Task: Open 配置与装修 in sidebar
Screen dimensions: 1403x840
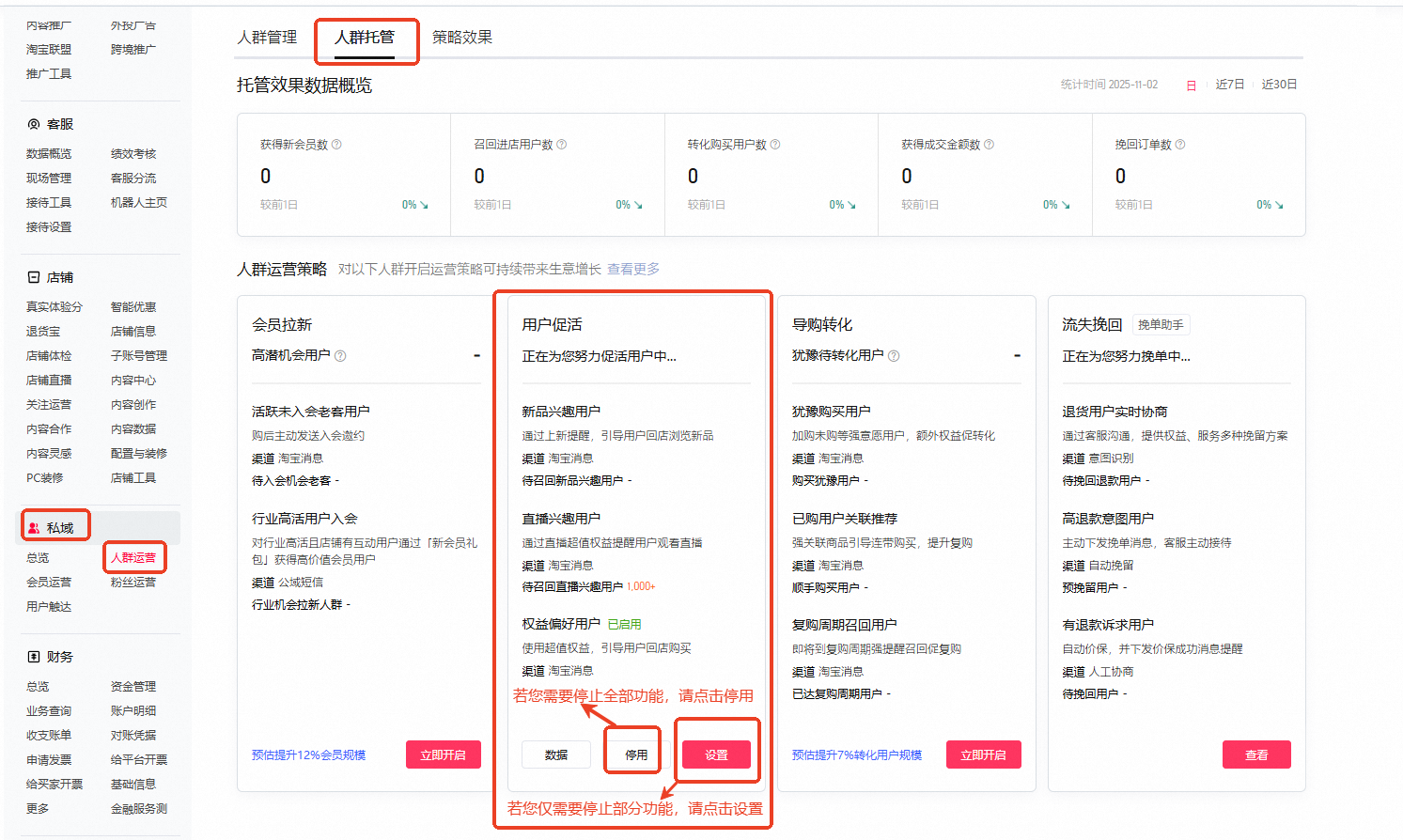Action: 139,454
